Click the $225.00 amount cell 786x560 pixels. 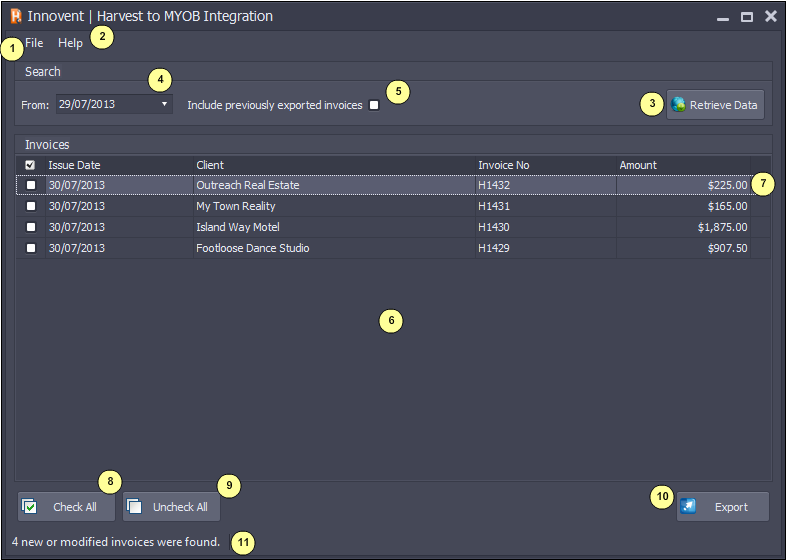(x=683, y=185)
